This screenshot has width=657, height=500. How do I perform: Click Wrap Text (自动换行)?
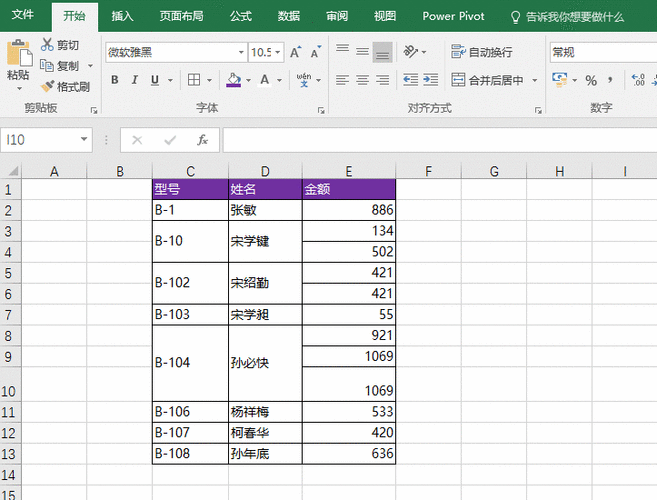(x=482, y=52)
